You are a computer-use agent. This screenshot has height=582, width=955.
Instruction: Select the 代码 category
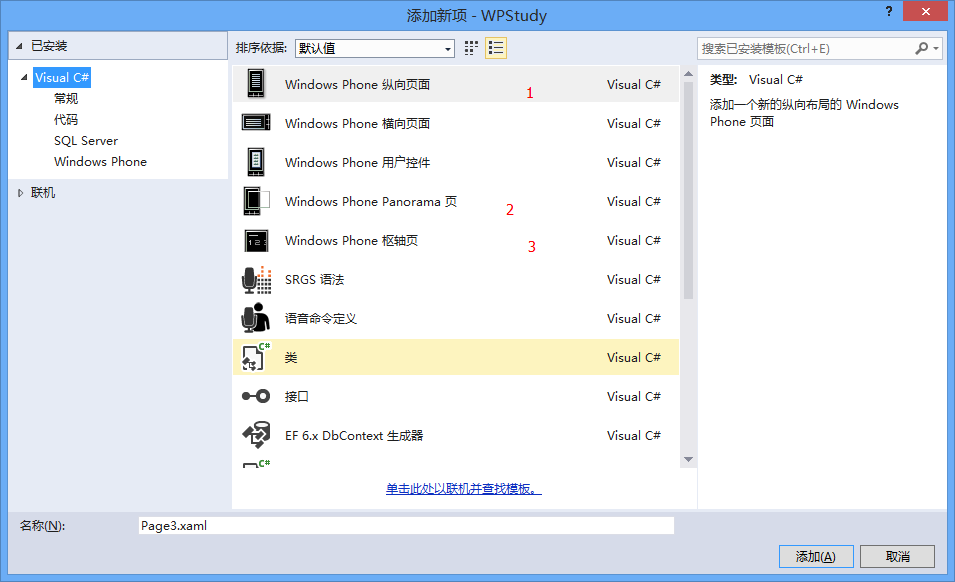(x=66, y=119)
